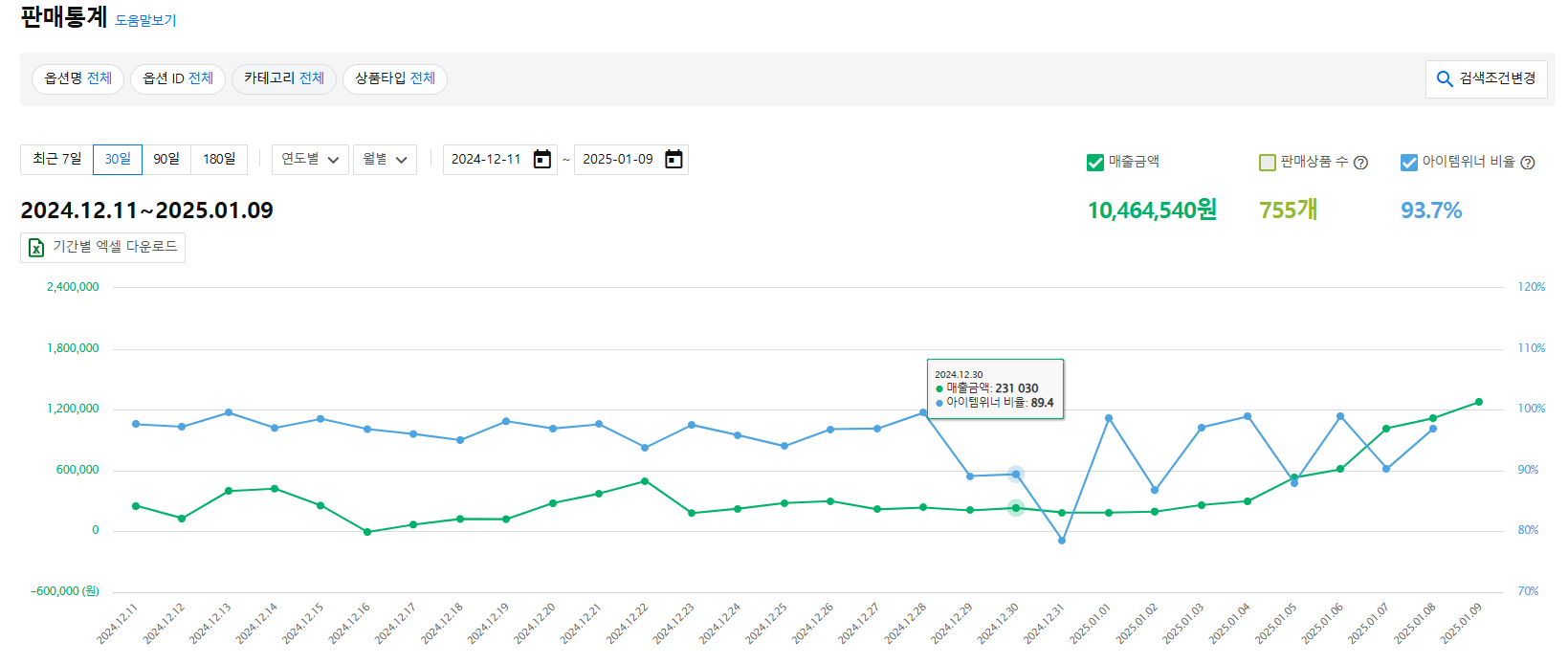
Task: Click the 2025.01.09 sales data point
Action: pos(1479,402)
